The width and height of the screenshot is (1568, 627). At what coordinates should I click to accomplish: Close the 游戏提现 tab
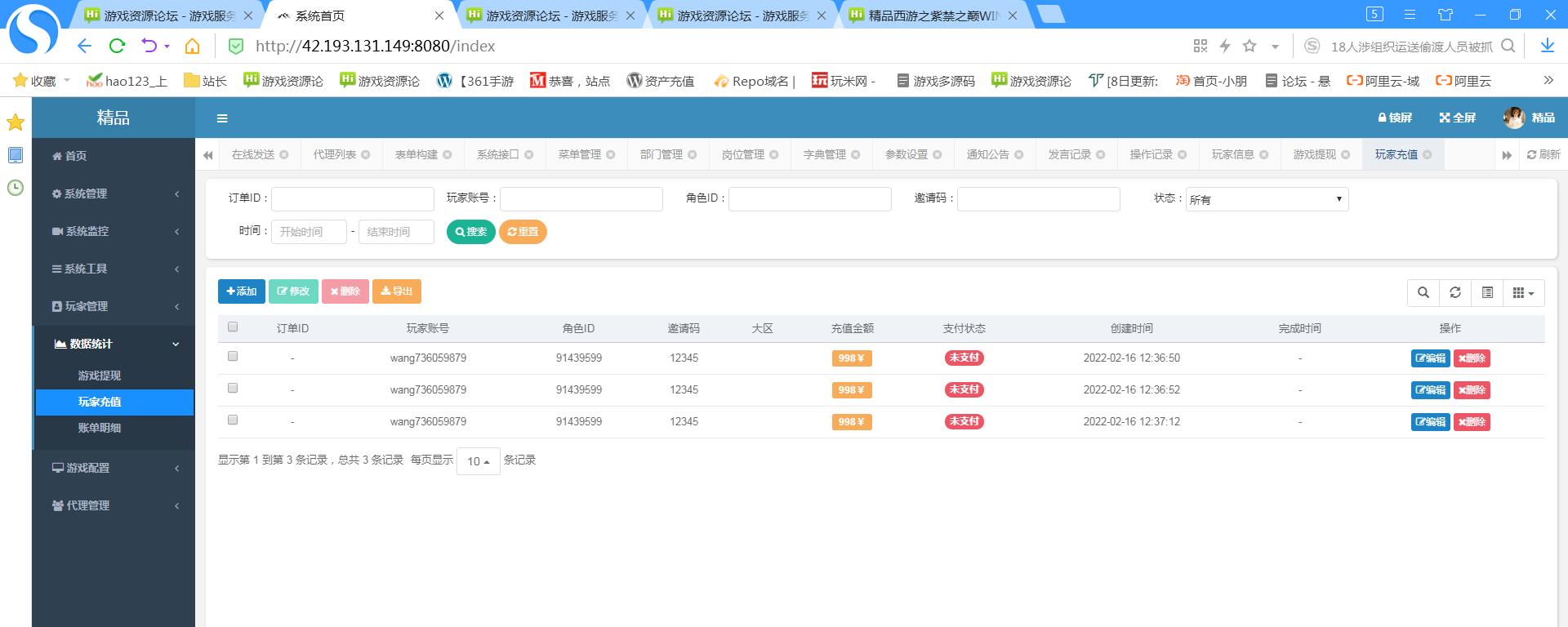pyautogui.click(x=1346, y=155)
